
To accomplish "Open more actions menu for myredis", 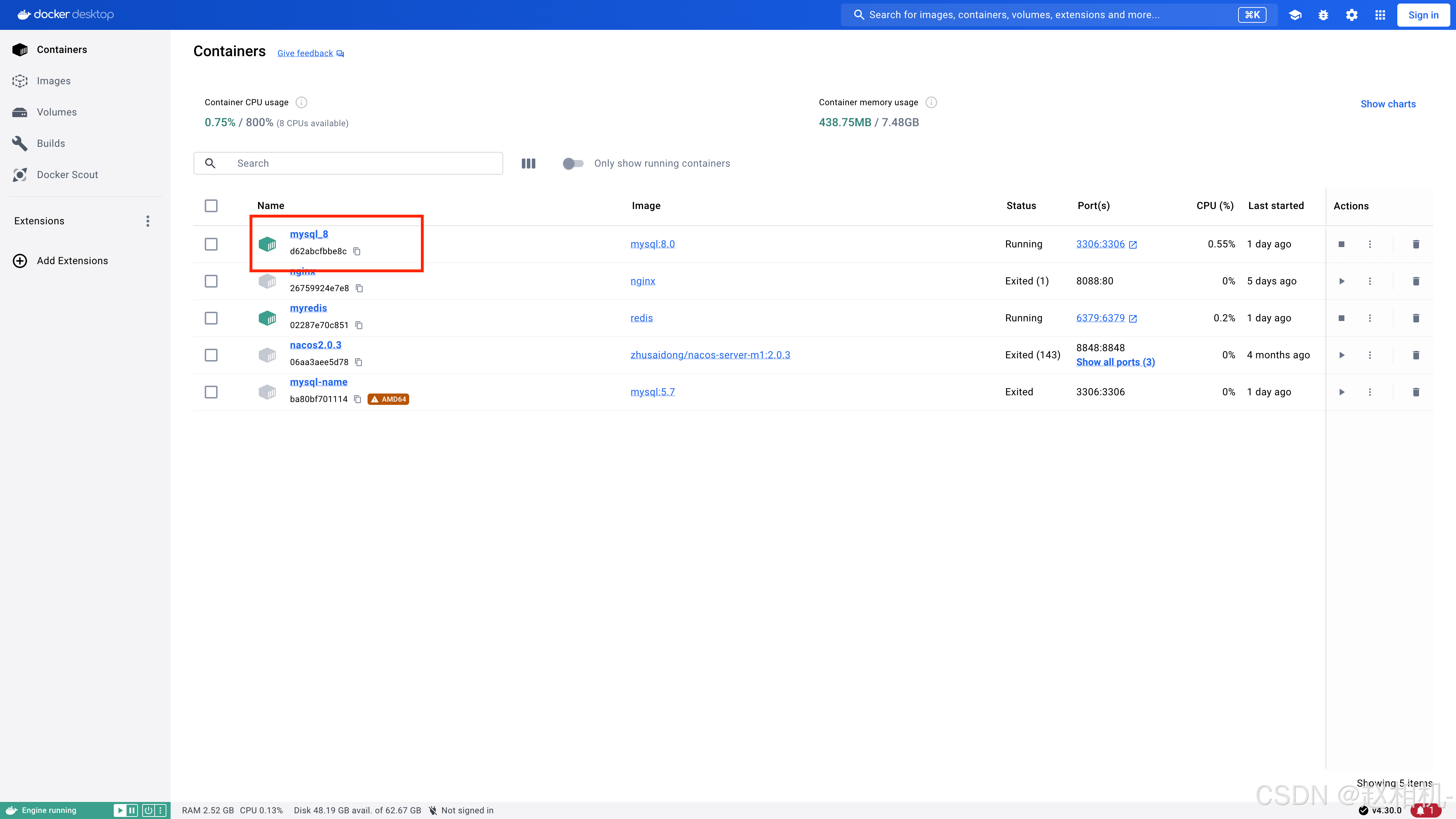I will (1370, 318).
